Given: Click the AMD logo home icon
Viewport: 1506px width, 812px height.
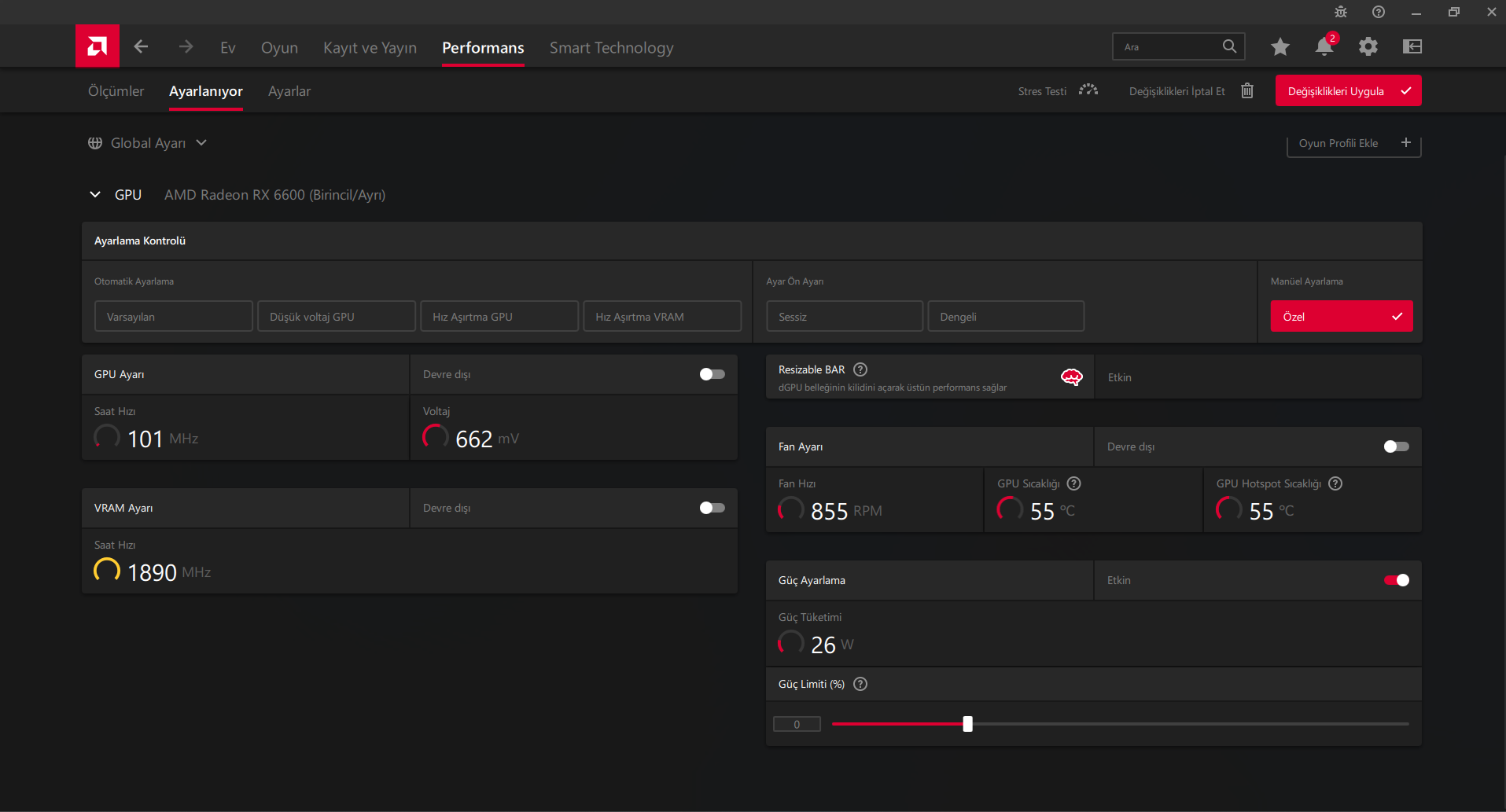Looking at the screenshot, I should [x=98, y=46].
